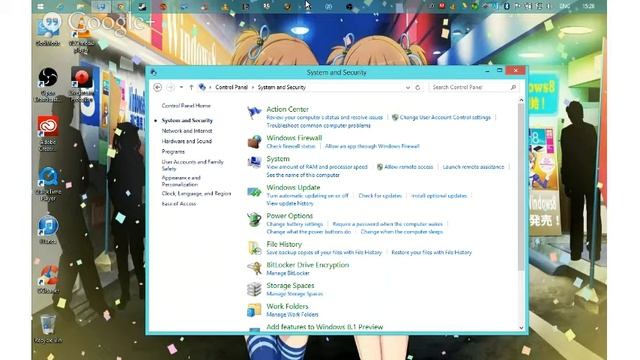Select the iTunes desktop shortcut
Screen dimensions: 640x360
point(48,230)
